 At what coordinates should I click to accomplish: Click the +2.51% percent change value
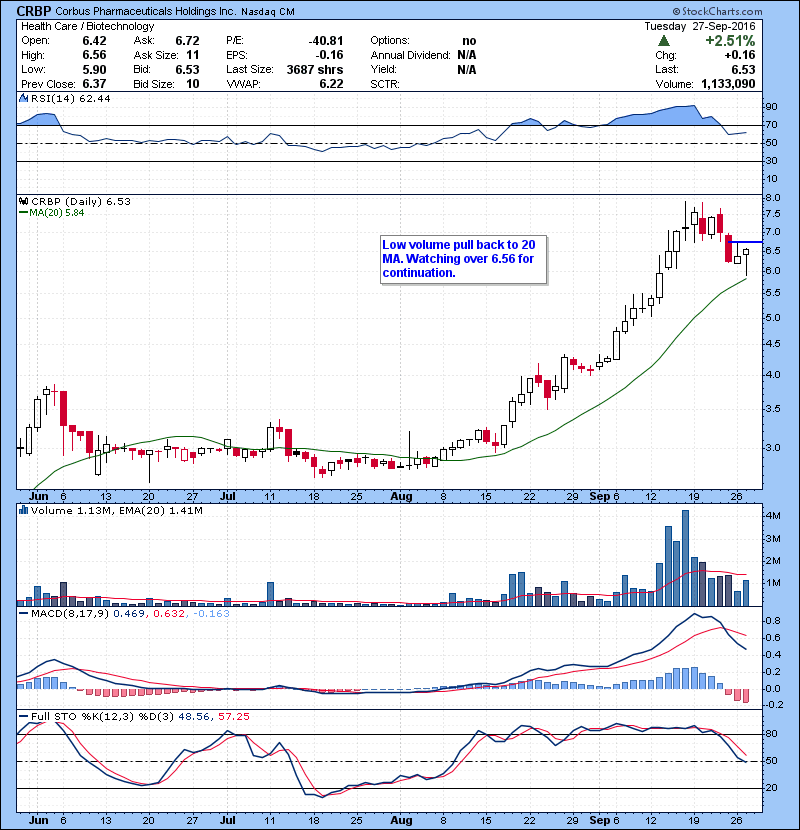(730, 41)
